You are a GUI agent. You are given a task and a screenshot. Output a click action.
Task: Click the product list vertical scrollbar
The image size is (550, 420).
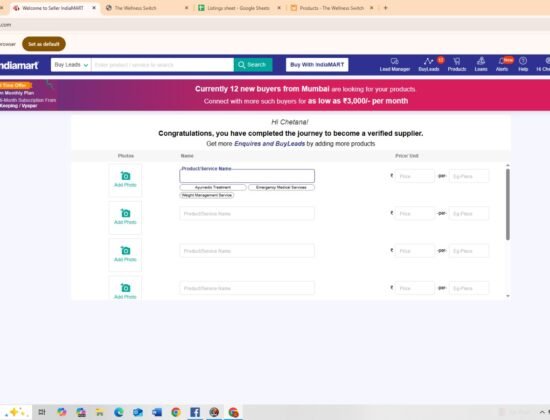[508, 205]
